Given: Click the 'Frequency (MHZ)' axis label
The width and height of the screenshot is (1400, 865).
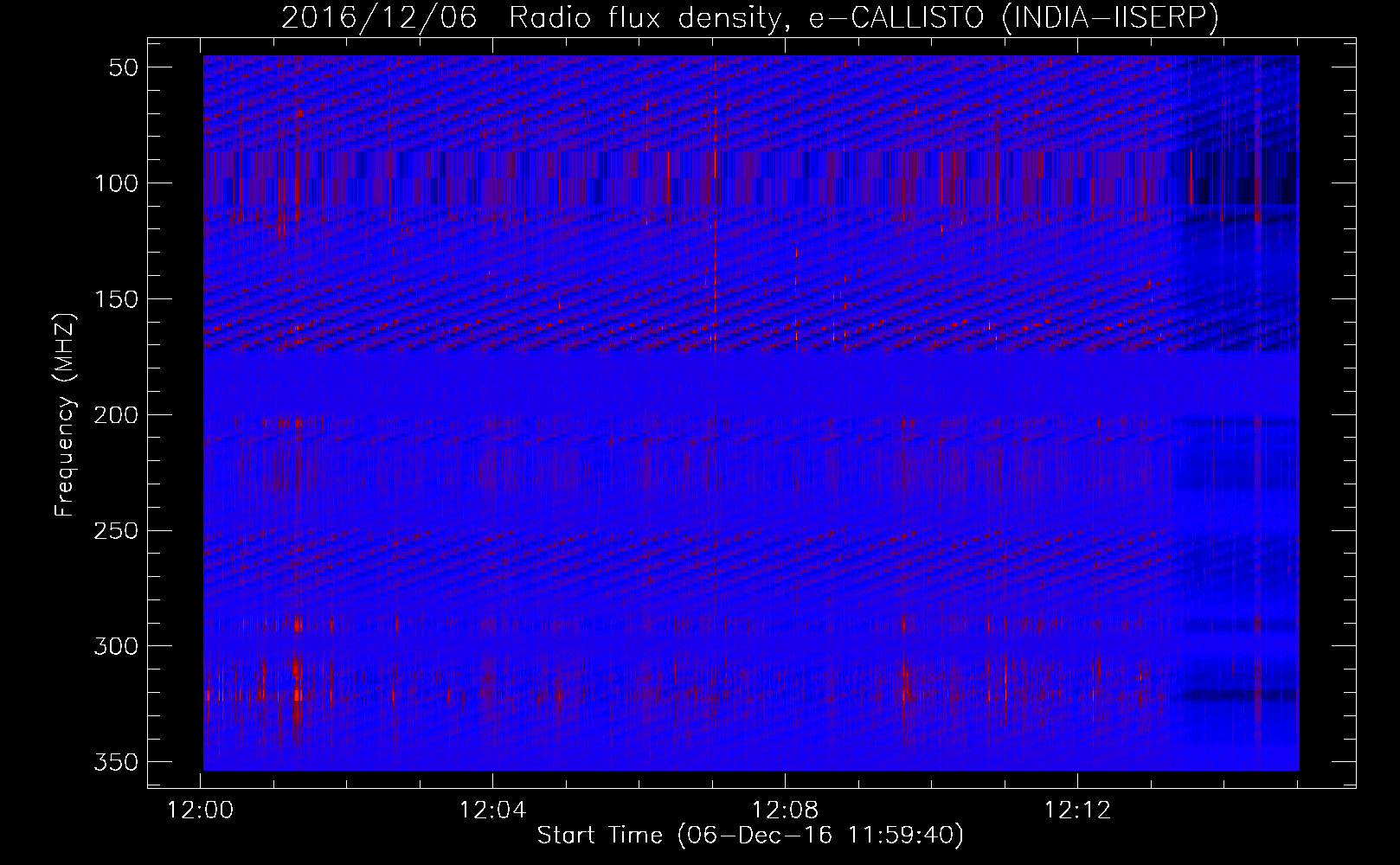Looking at the screenshot, I should (65, 414).
